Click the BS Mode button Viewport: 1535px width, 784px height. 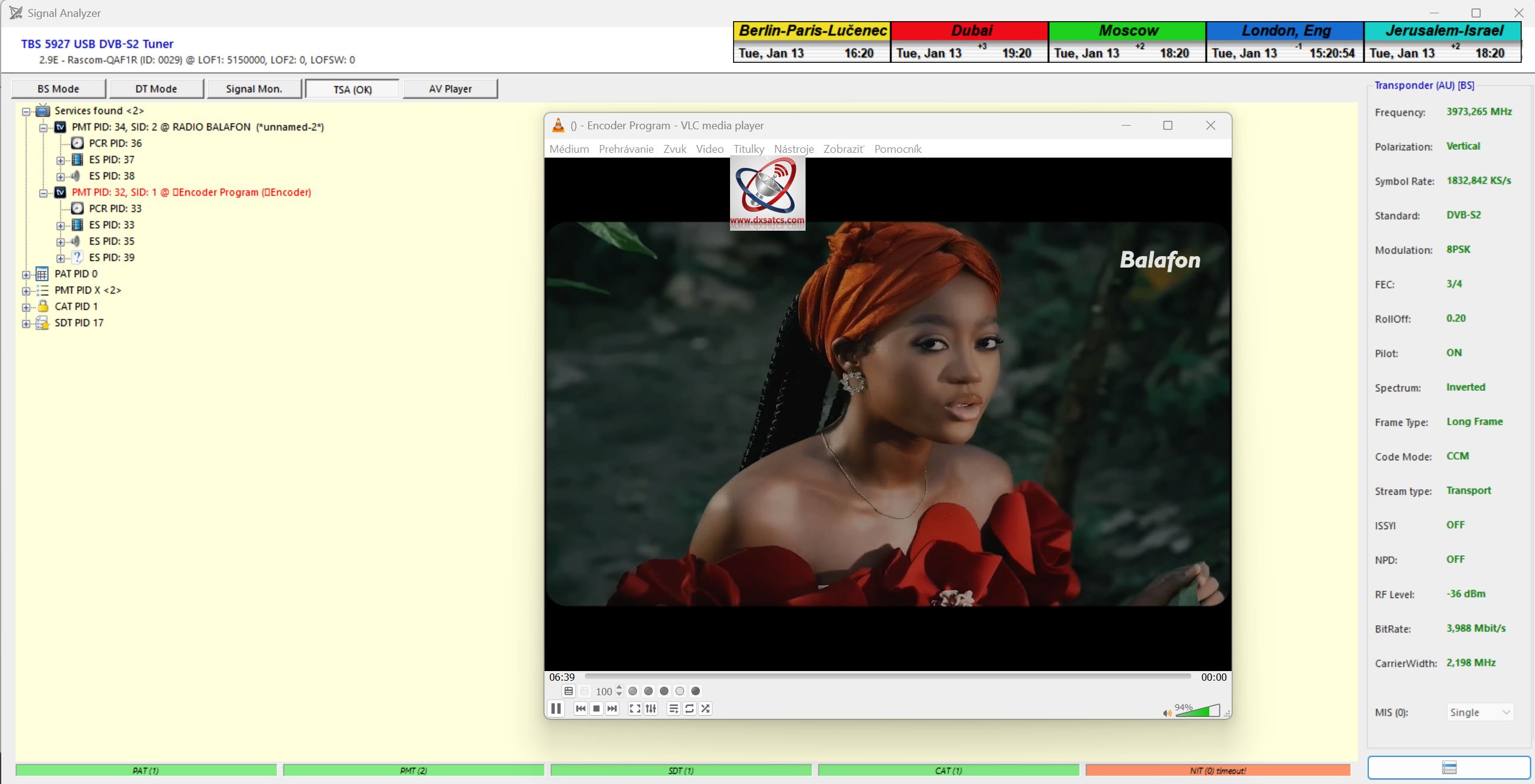[58, 89]
